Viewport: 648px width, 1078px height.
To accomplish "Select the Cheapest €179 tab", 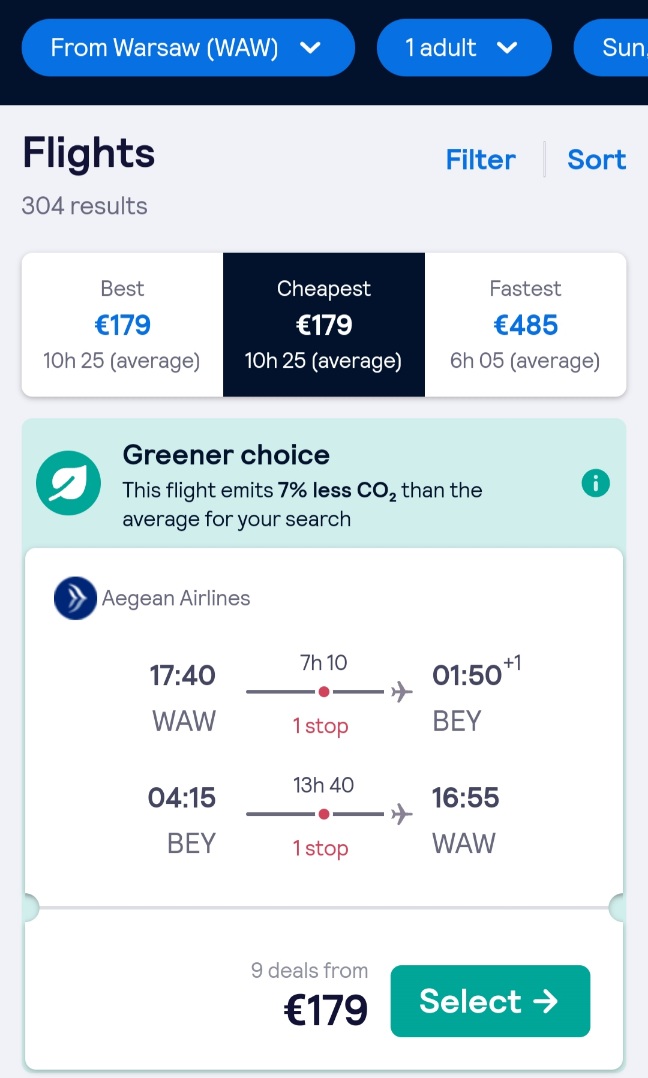I will pos(324,324).
